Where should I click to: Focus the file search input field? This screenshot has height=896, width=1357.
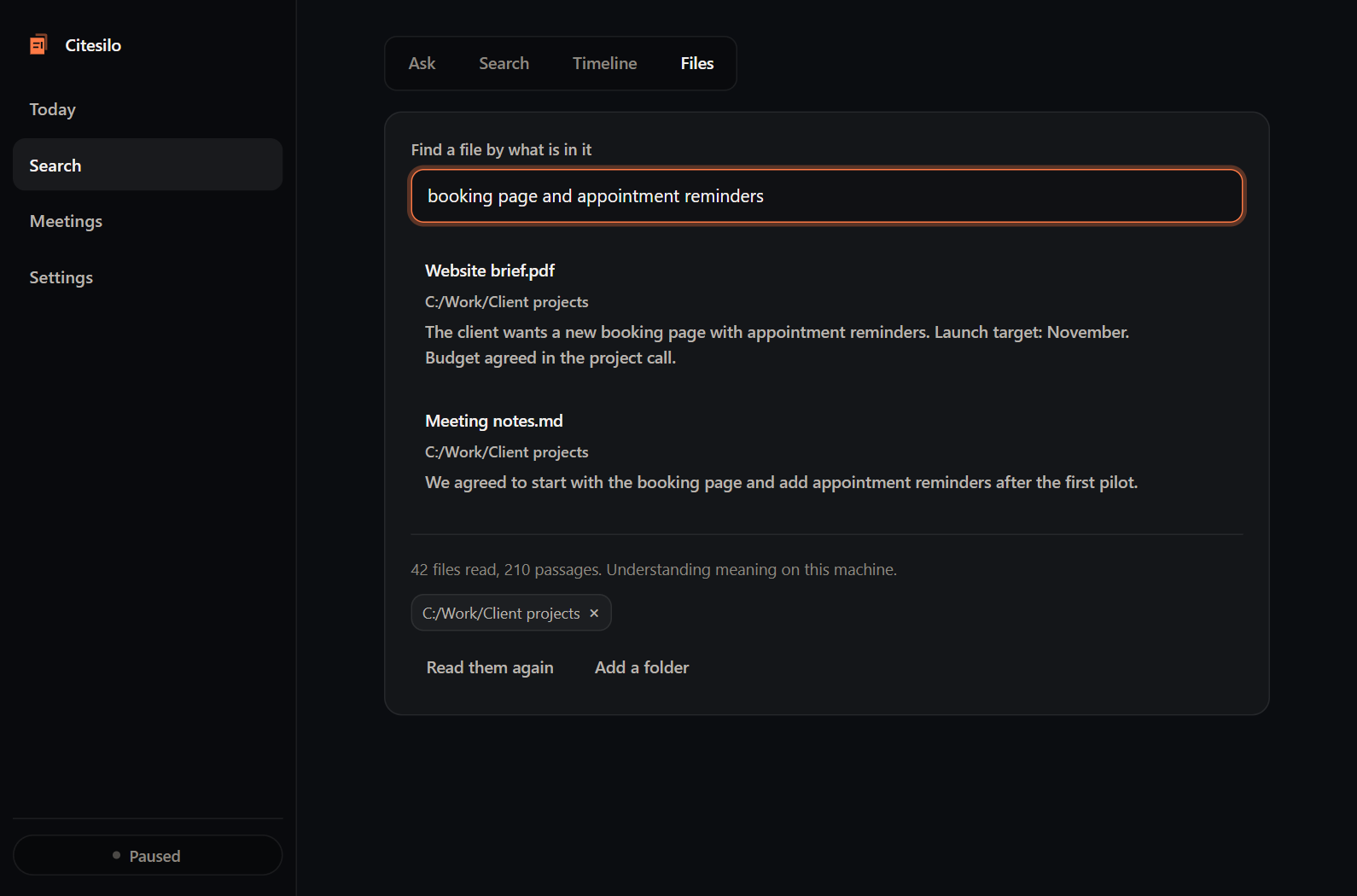[x=826, y=196]
